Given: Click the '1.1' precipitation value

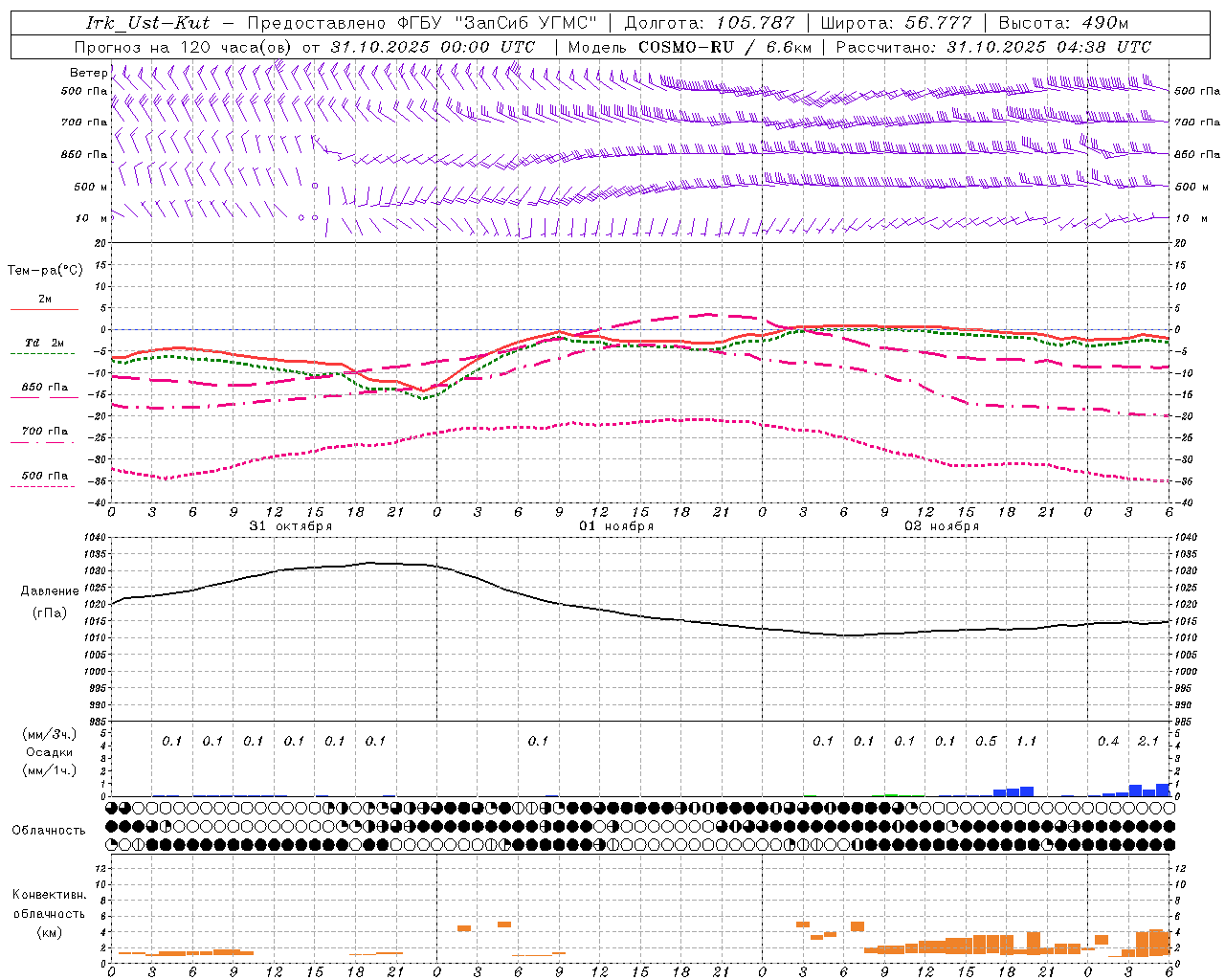Looking at the screenshot, I should point(1026,741).
